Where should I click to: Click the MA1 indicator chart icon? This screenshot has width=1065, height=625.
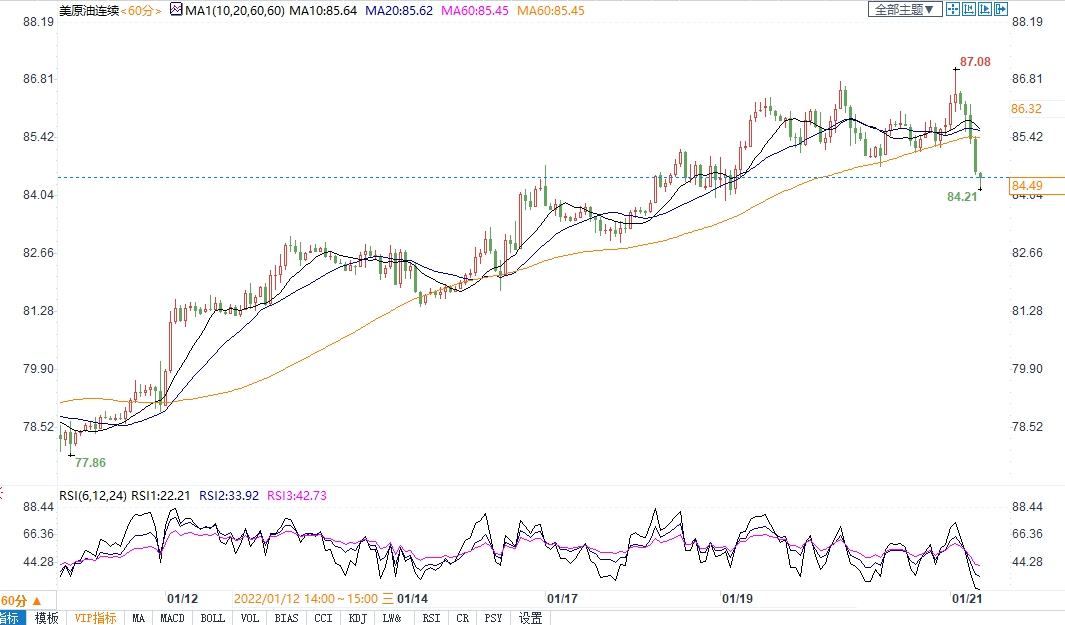tap(176, 10)
